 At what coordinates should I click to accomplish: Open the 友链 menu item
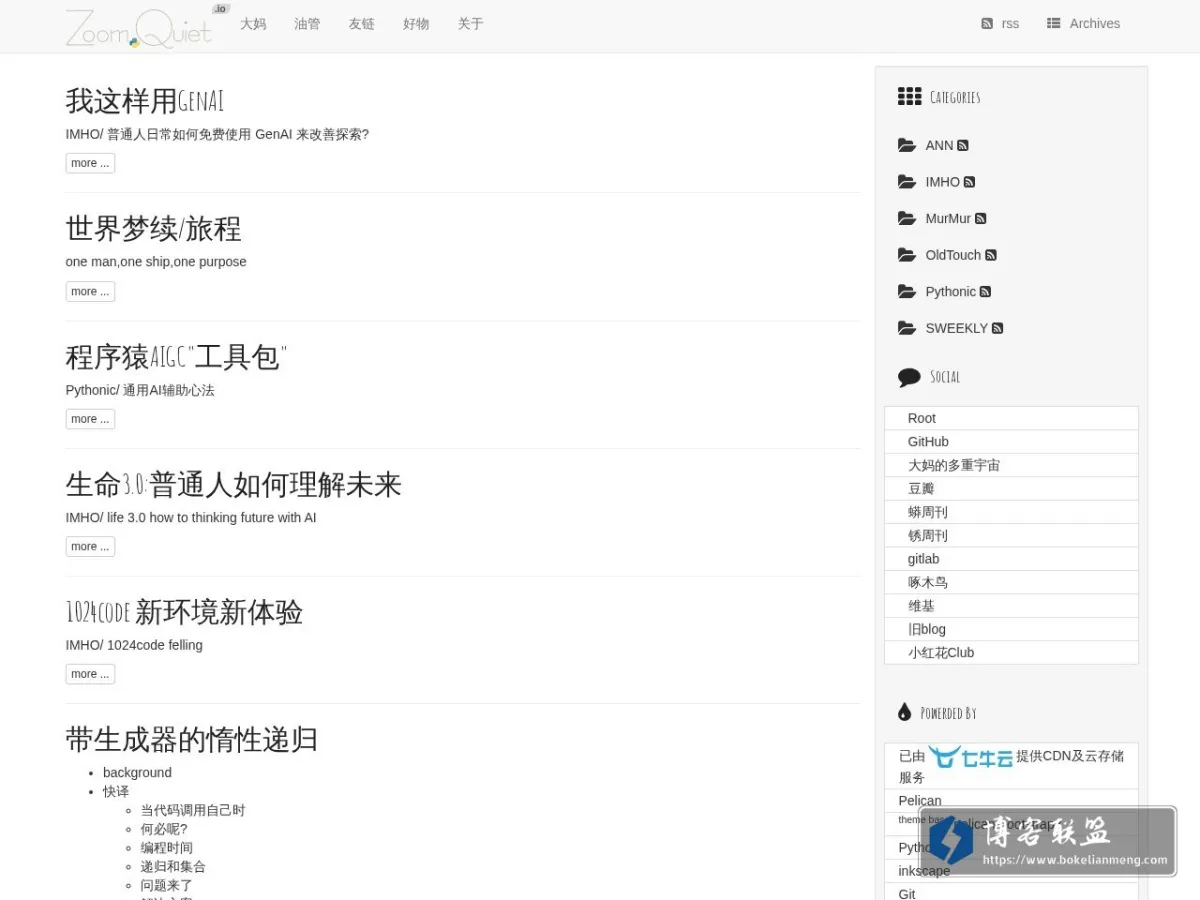(x=361, y=24)
